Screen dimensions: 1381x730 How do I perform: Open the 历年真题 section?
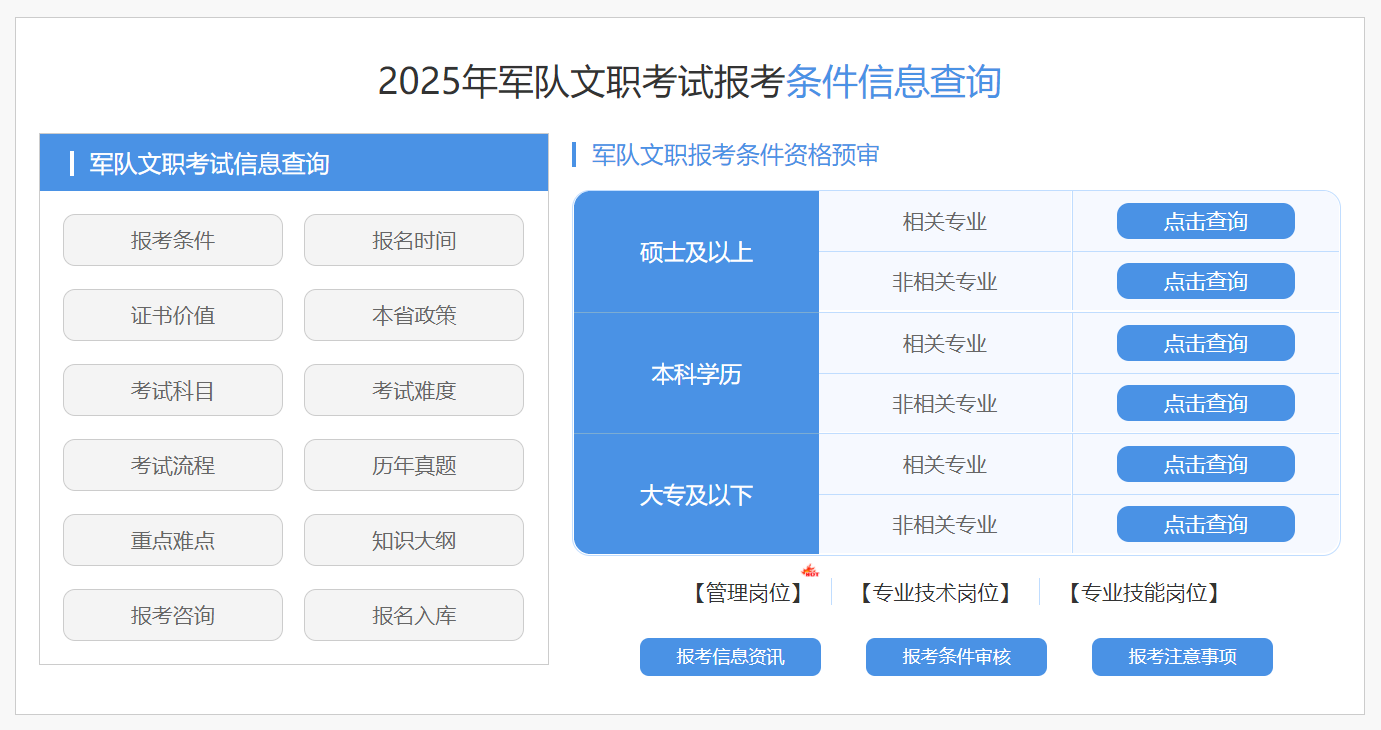[414, 465]
